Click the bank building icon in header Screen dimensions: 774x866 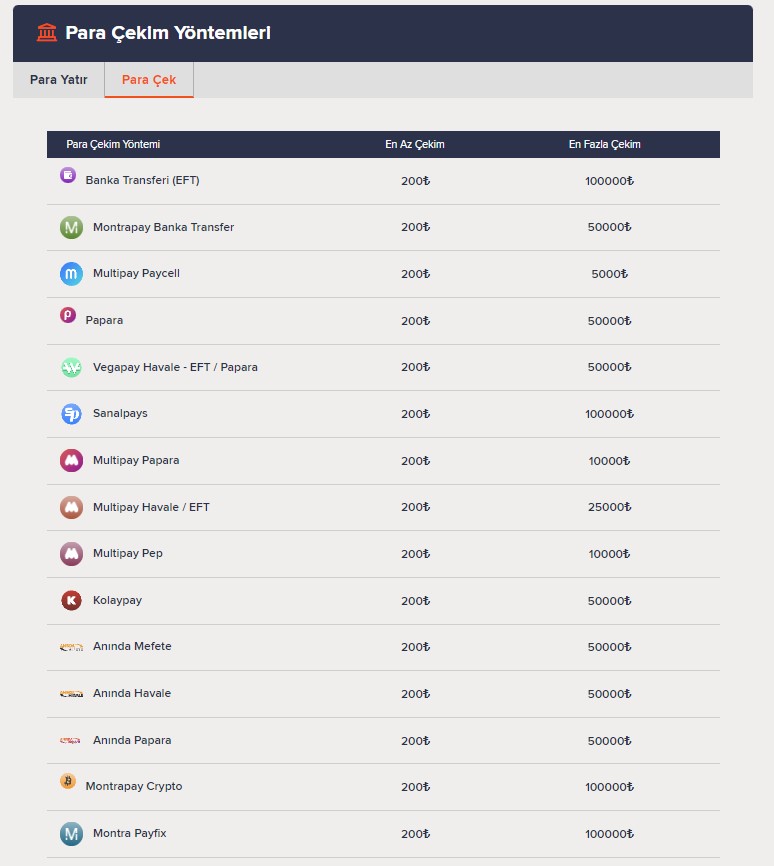(x=47, y=33)
